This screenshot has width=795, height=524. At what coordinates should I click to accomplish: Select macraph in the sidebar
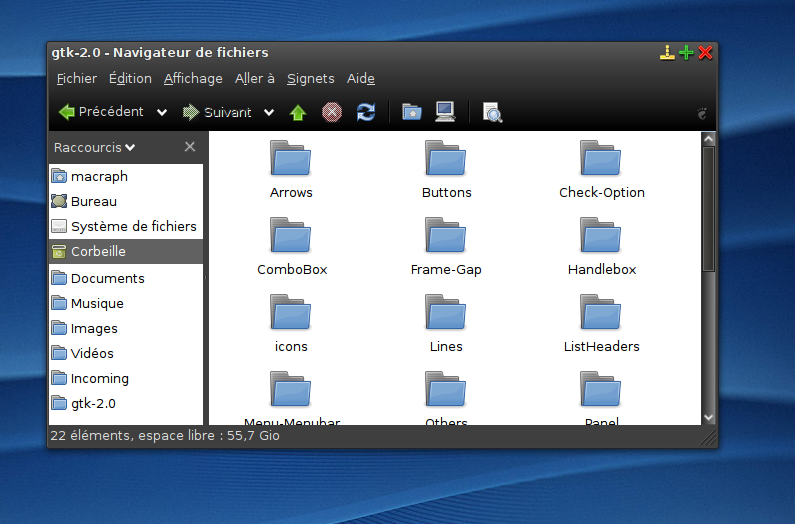[x=126, y=177]
